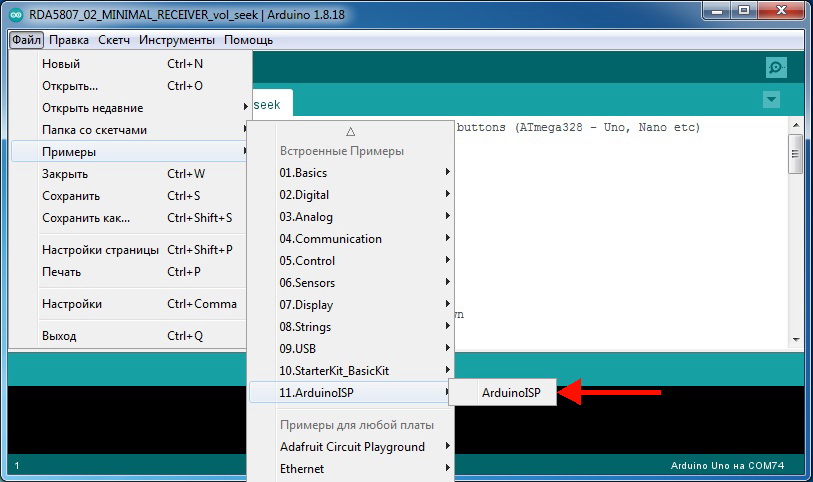Screen dimensions: 813x482
Task: Choose Новый from the File menu
Action: (x=129, y=64)
